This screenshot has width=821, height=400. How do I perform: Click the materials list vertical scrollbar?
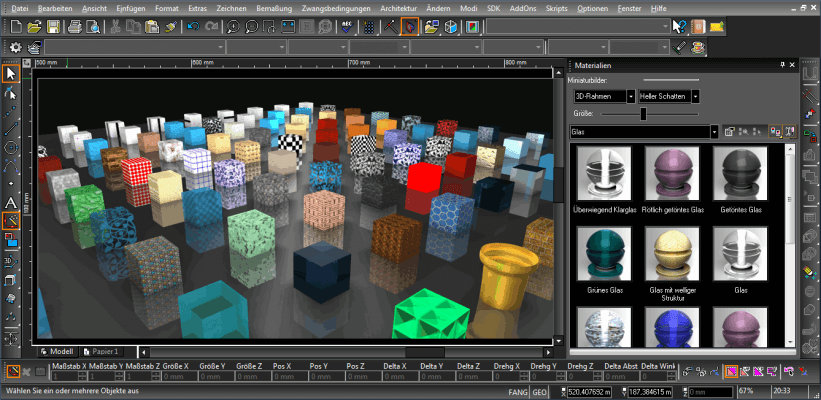point(791,245)
